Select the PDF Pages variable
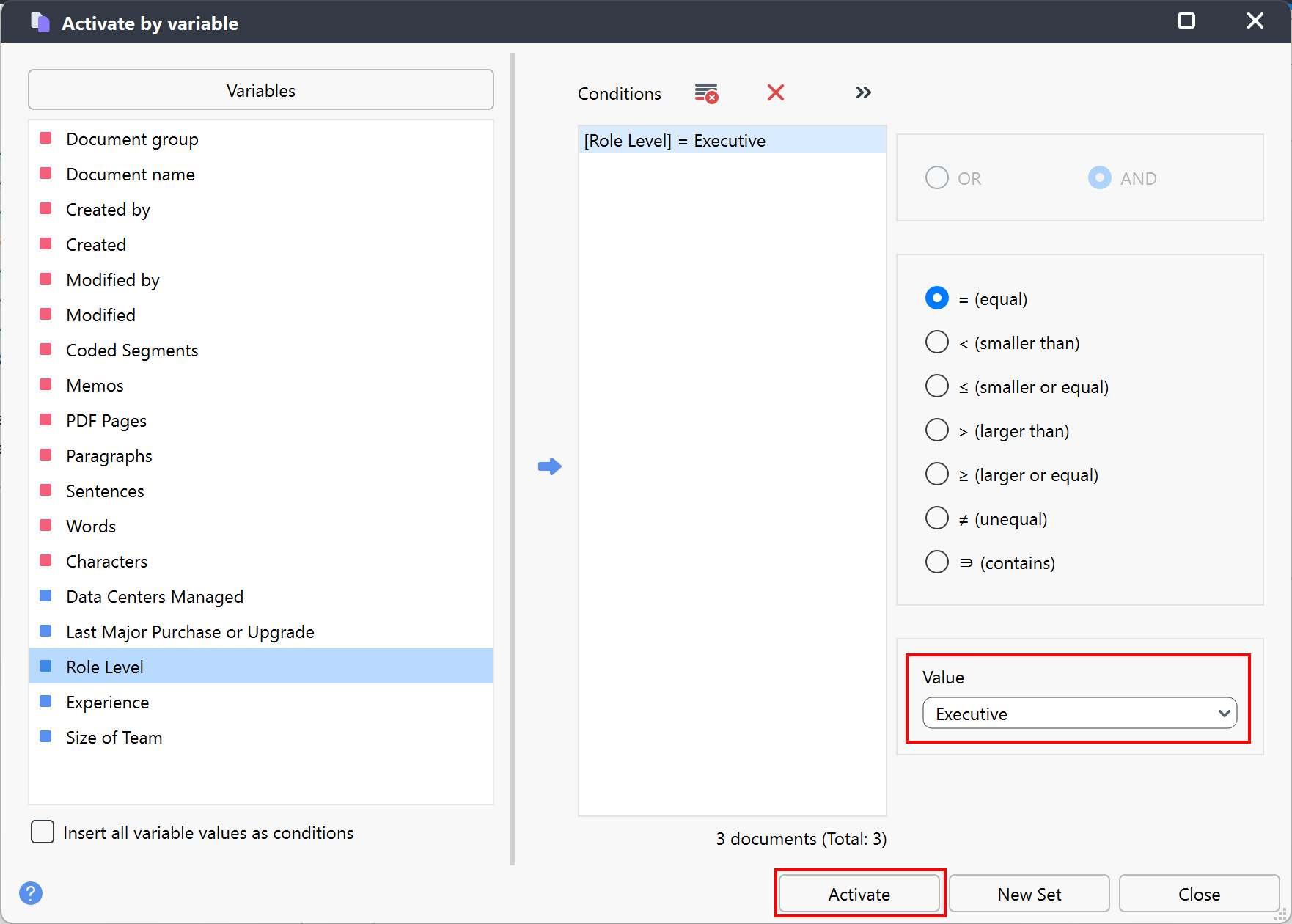Image resolution: width=1292 pixels, height=924 pixels. click(261, 420)
